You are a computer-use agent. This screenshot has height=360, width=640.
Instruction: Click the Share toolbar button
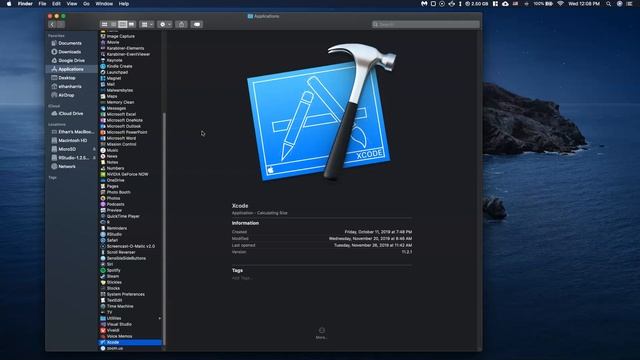pos(181,24)
